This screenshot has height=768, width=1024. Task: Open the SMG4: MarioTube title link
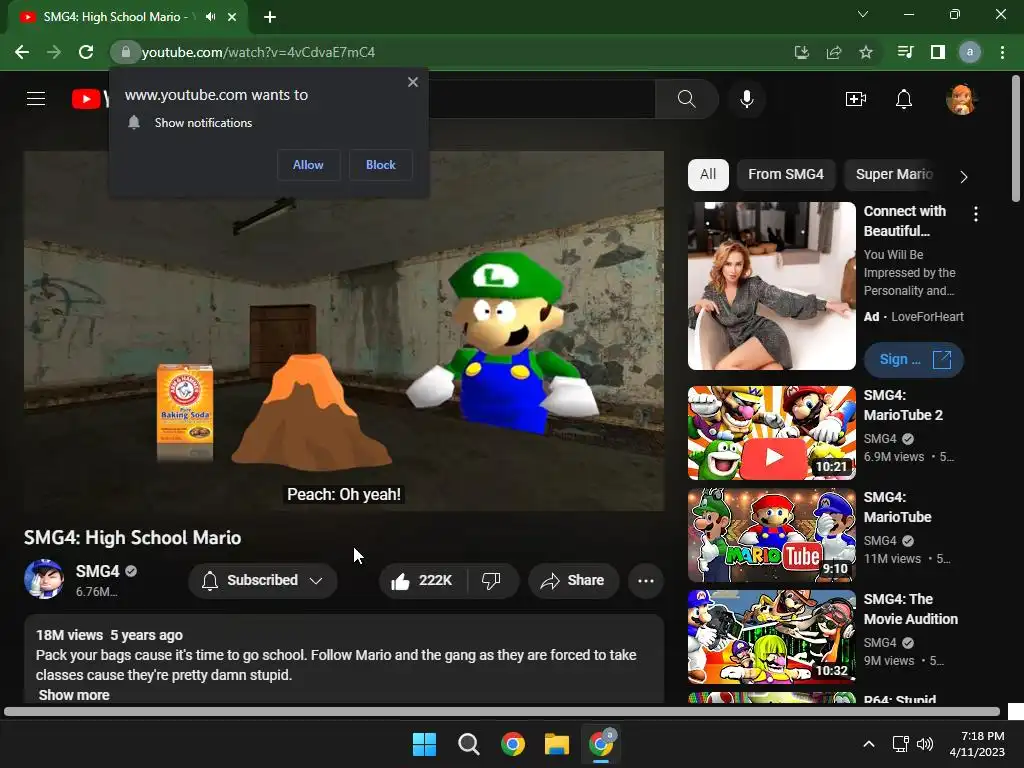pyautogui.click(x=898, y=507)
